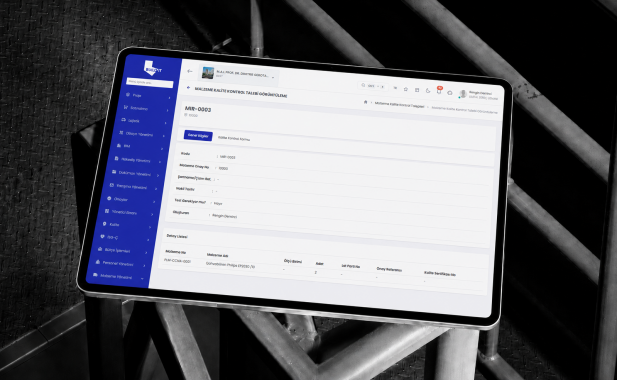The width and height of the screenshot is (617, 380).
Task: Open notifications bell with red badge
Action: [439, 91]
